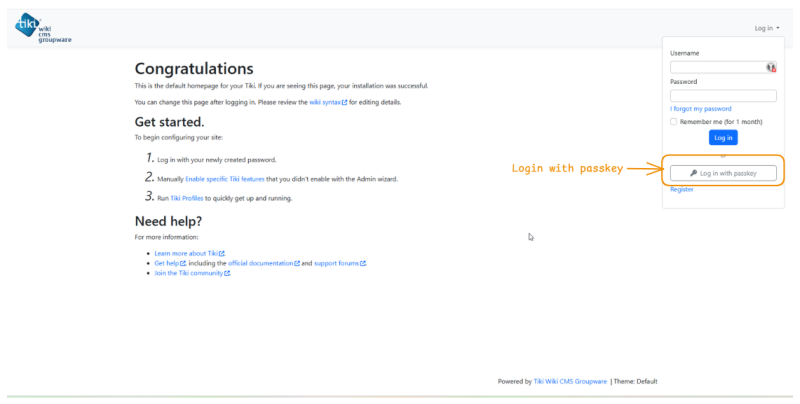Focus the Password input field
This screenshot has width=800, height=404.
click(723, 95)
